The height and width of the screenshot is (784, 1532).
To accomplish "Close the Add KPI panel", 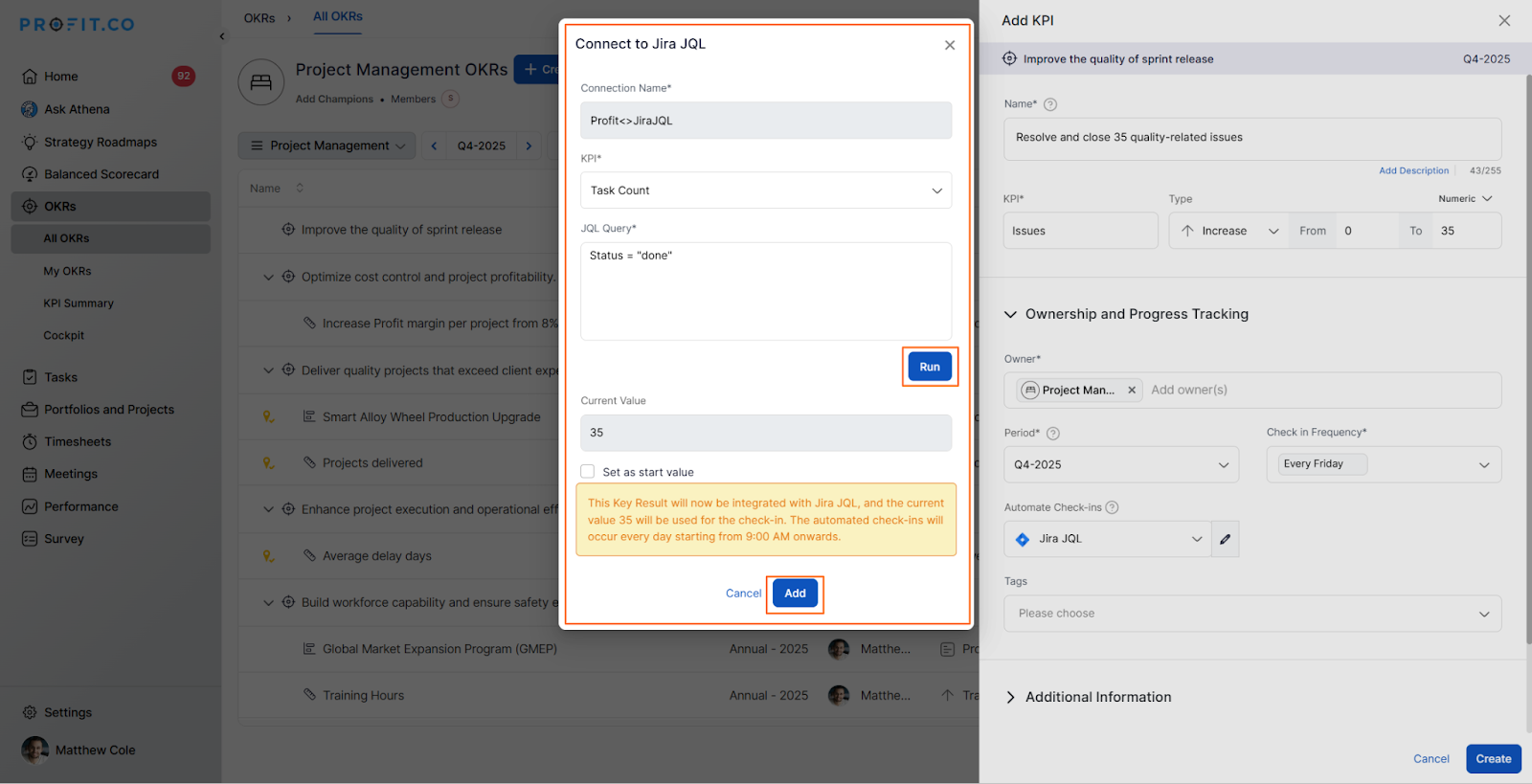I will coord(1504,20).
